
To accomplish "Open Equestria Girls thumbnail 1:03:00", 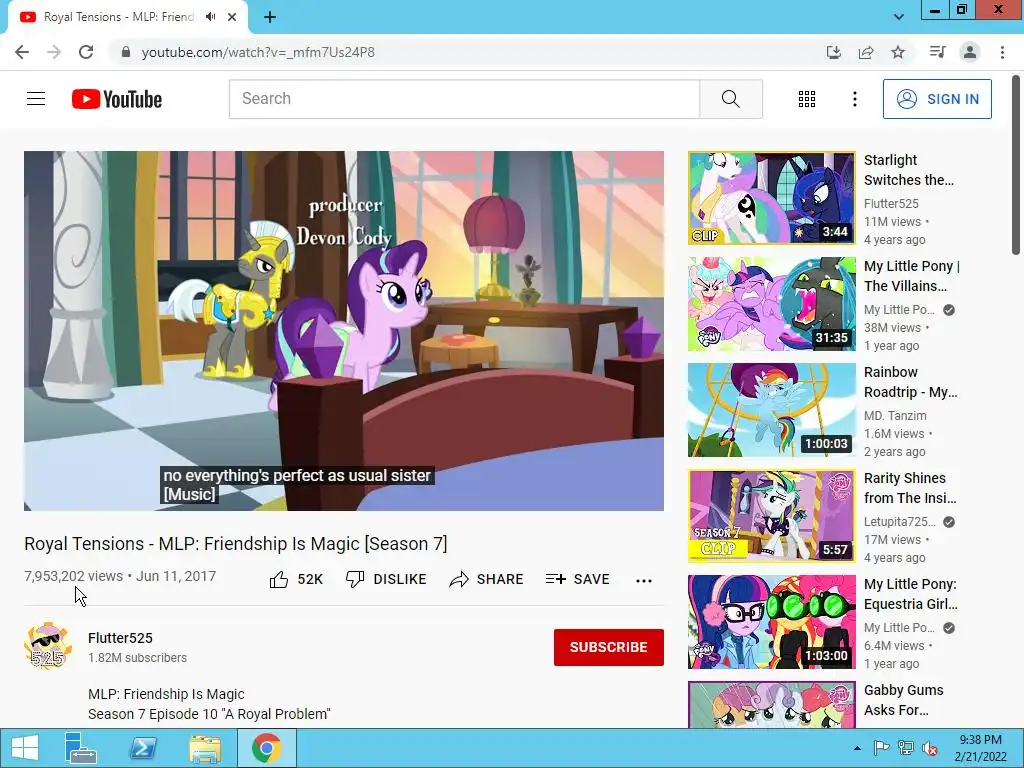I will (771, 622).
